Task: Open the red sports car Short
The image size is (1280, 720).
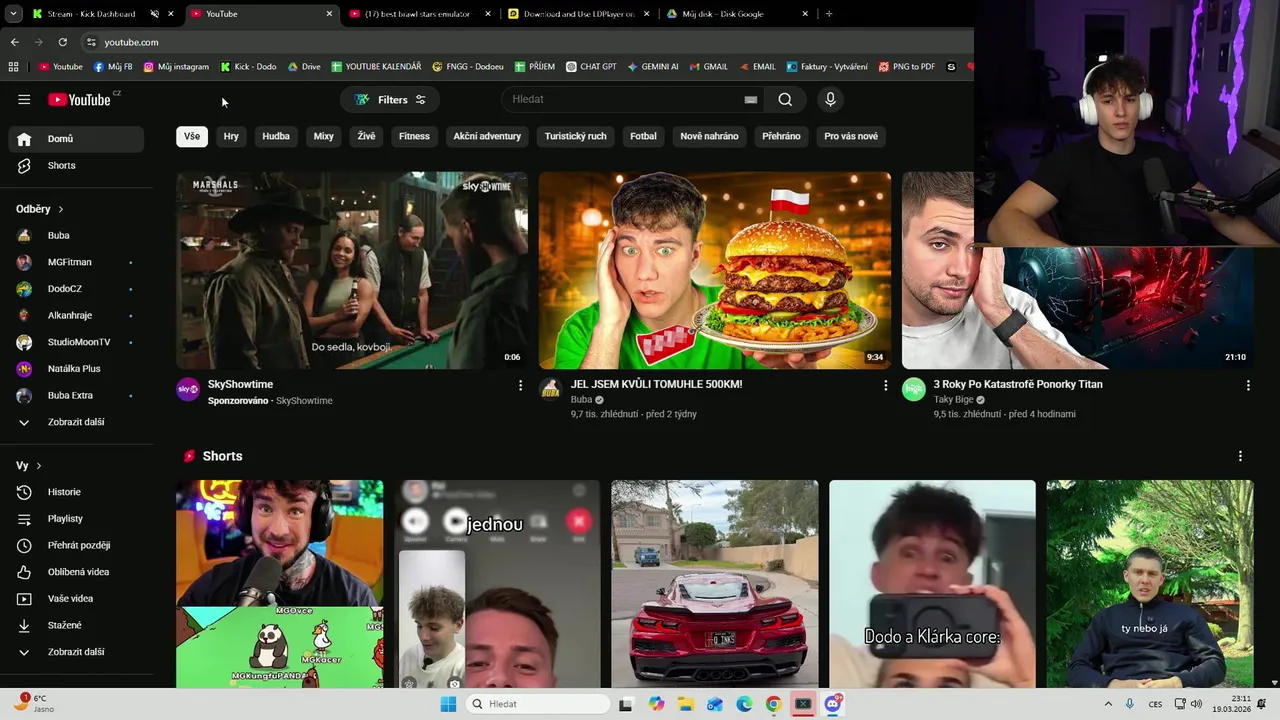Action: [715, 584]
